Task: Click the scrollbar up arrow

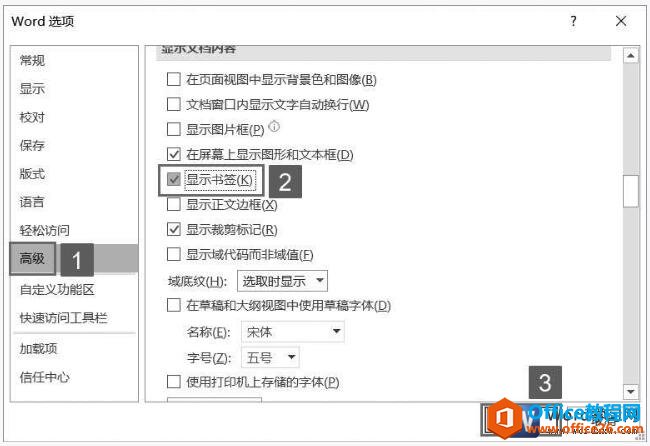Action: pyautogui.click(x=631, y=55)
